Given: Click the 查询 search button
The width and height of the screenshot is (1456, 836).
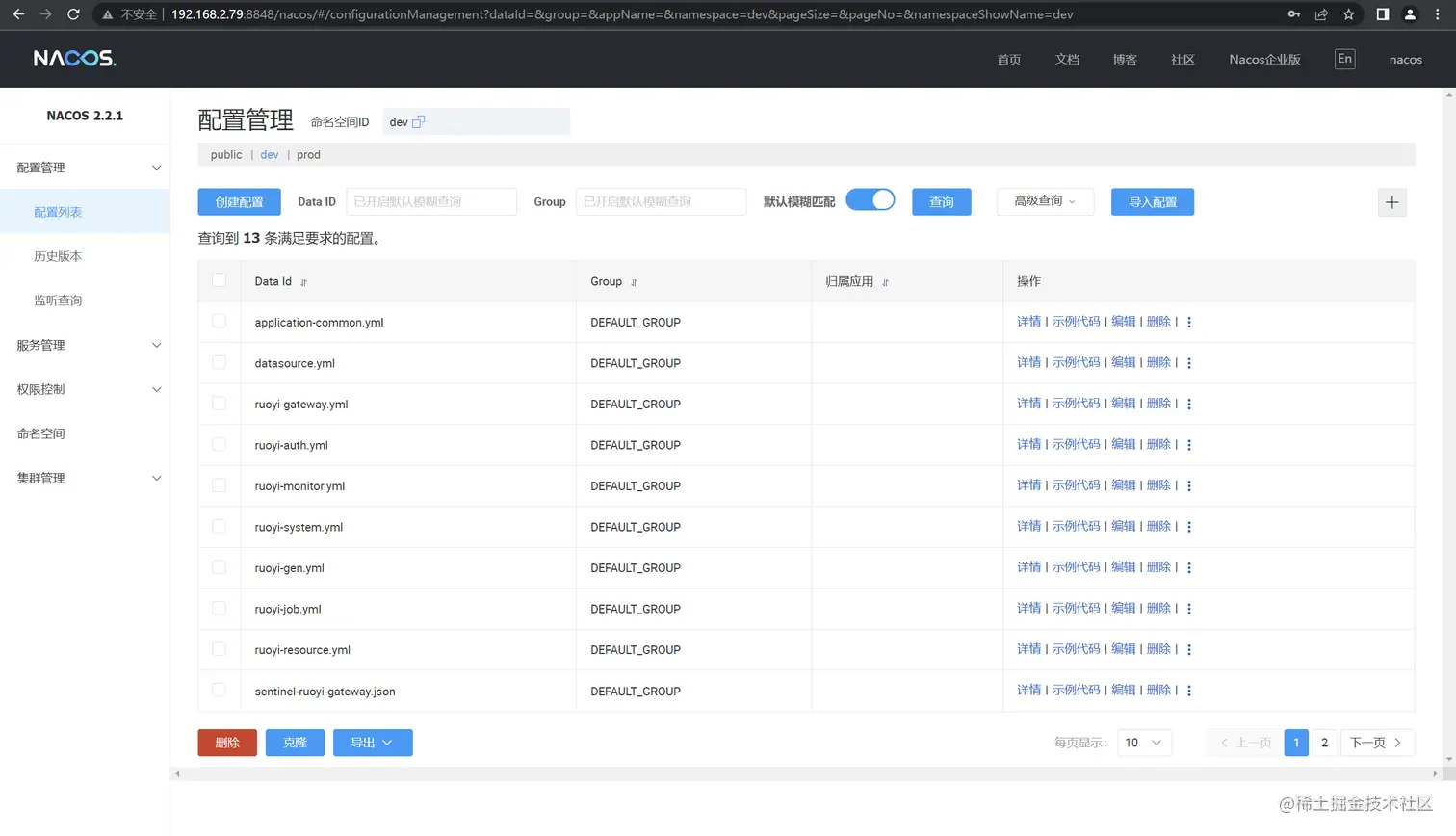Looking at the screenshot, I should point(942,202).
